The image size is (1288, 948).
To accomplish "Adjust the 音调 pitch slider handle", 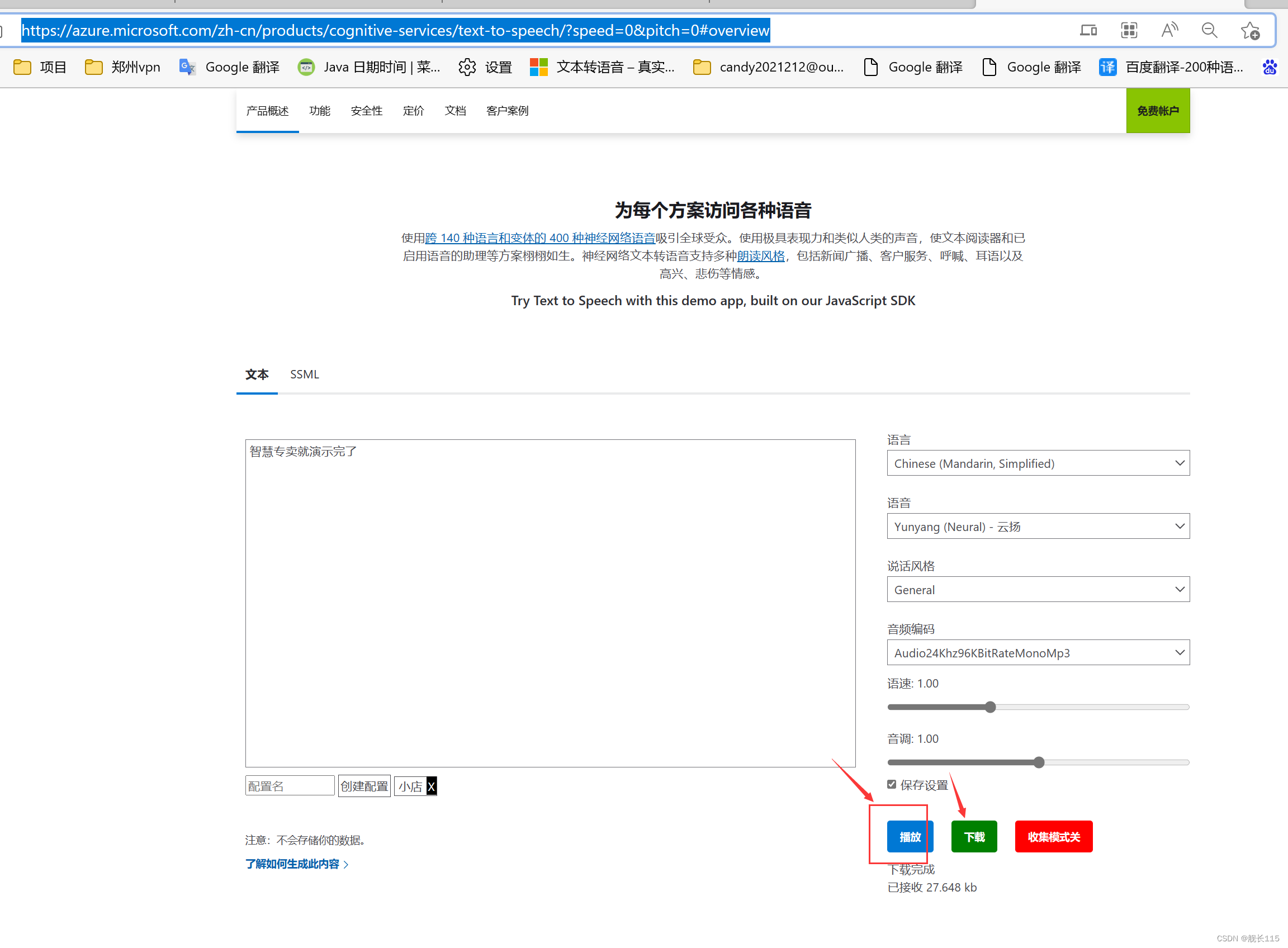I will point(1039,762).
